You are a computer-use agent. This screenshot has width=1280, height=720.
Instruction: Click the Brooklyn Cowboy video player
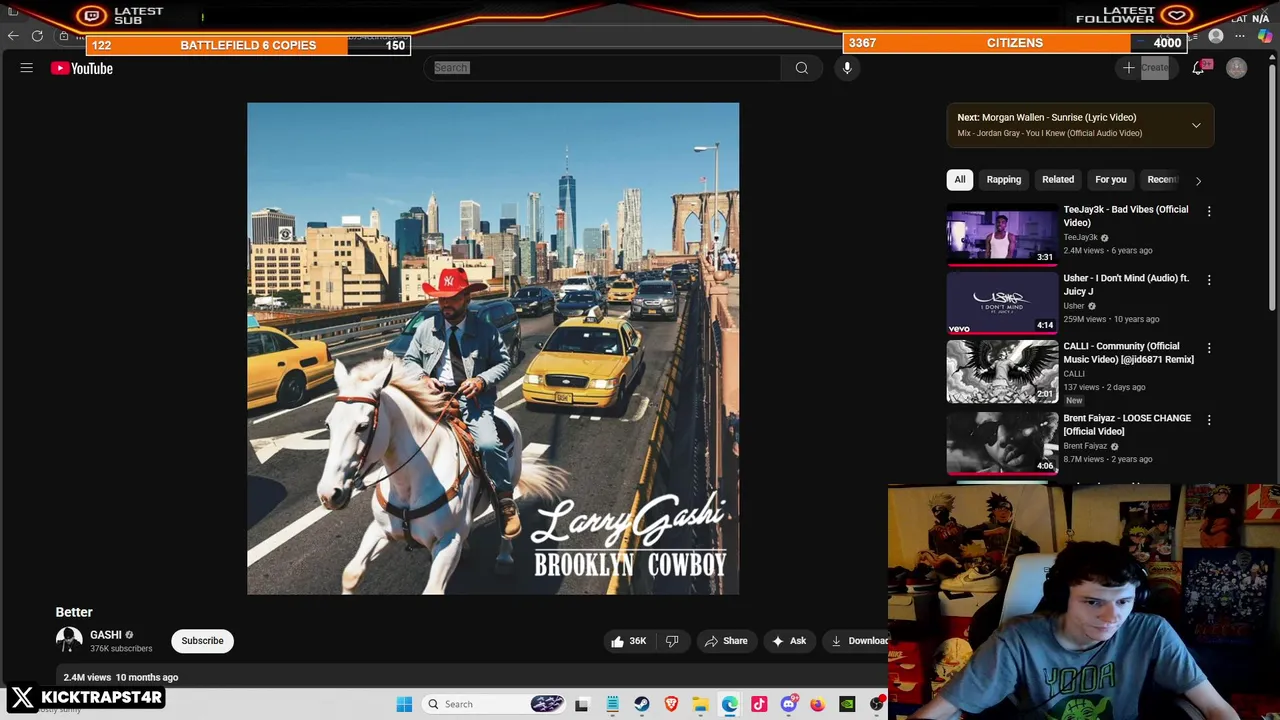(x=493, y=348)
